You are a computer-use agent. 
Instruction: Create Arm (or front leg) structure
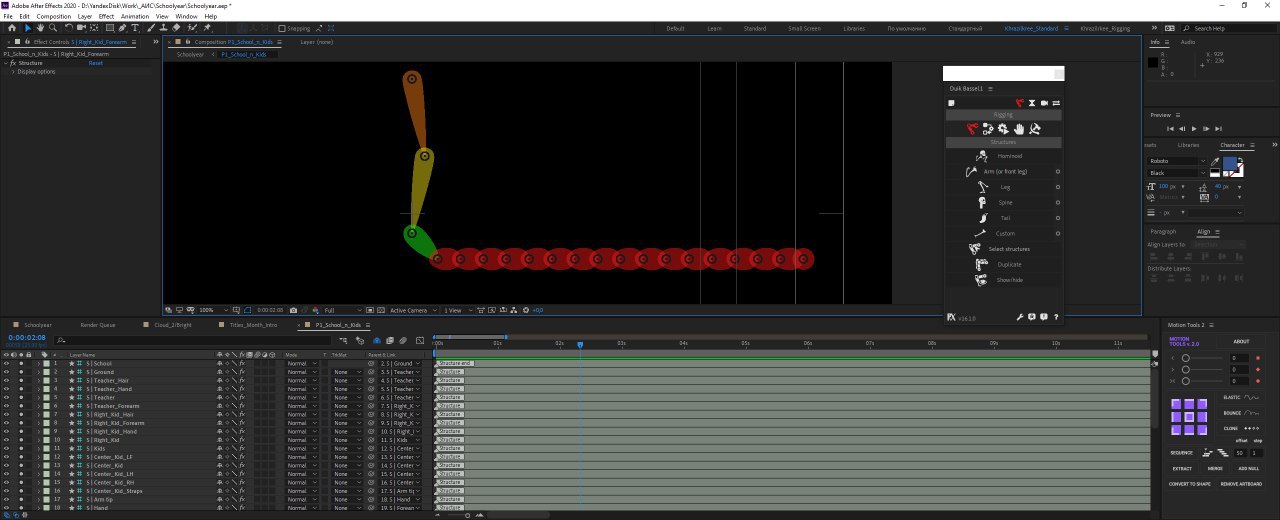(x=1003, y=171)
